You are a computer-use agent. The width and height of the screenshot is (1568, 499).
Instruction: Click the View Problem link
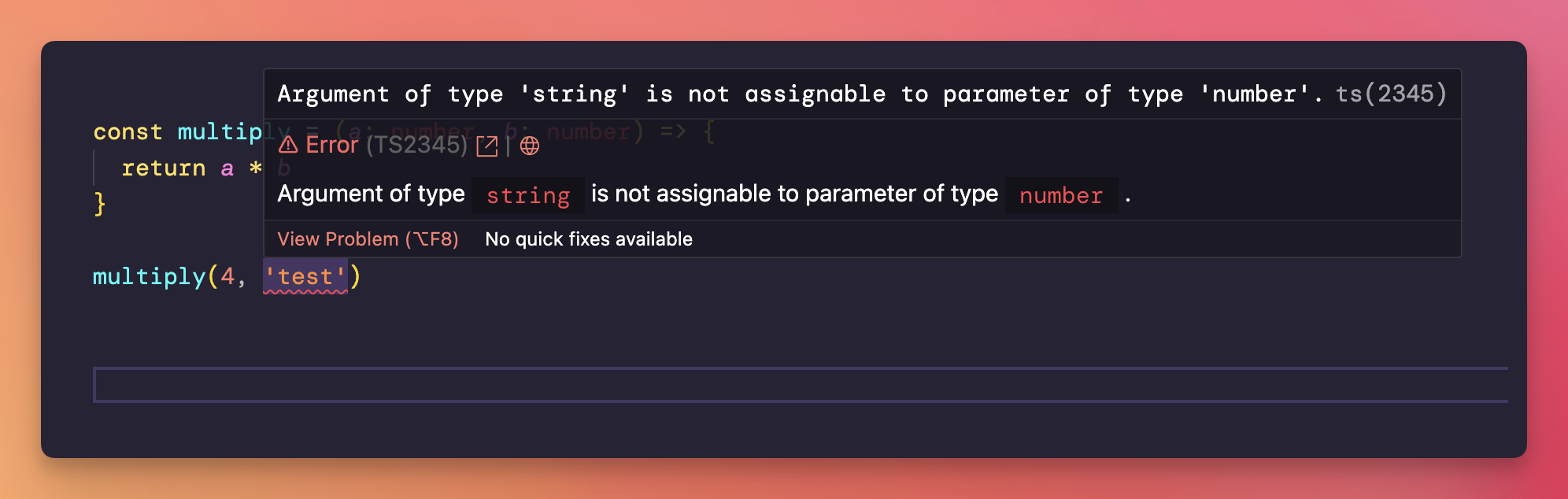coord(368,239)
